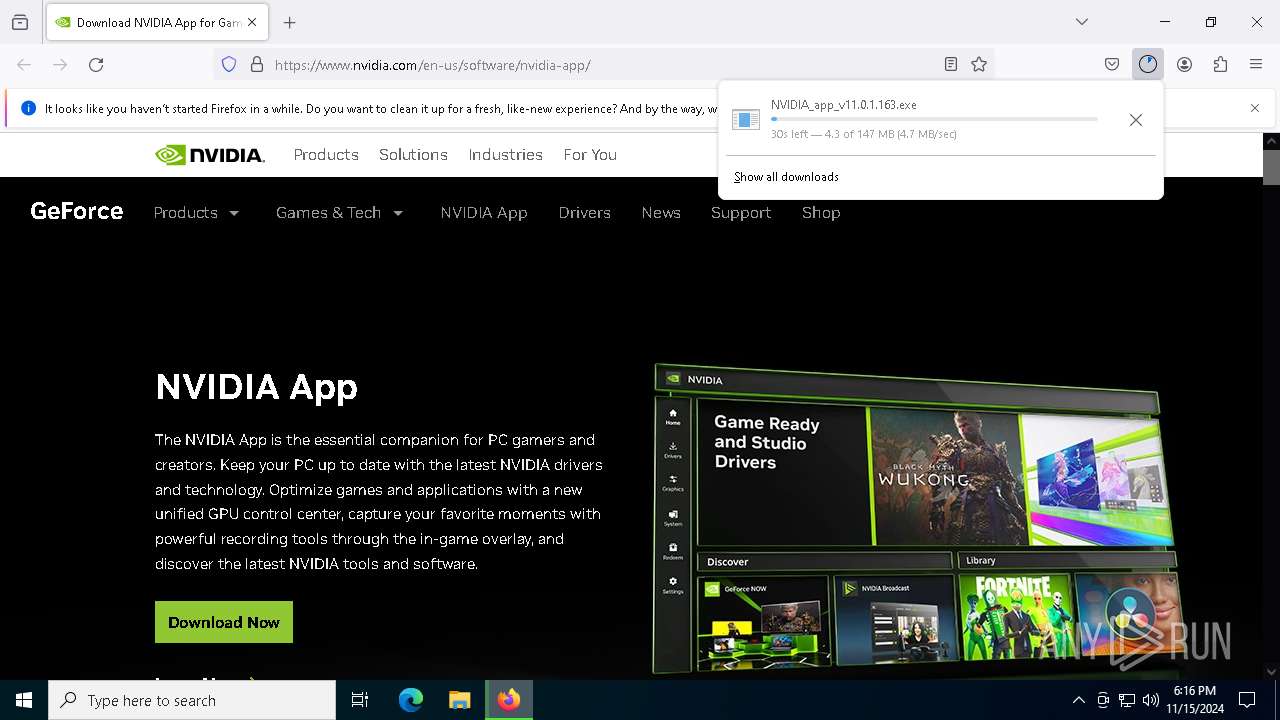Open the top Products menu
This screenshot has width=1280, height=720.
pos(326,155)
